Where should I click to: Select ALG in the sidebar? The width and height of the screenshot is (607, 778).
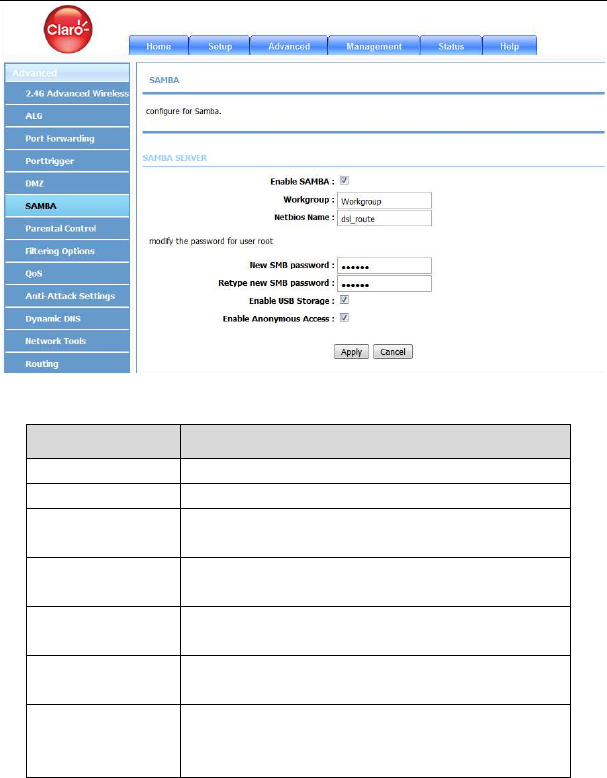67,116
